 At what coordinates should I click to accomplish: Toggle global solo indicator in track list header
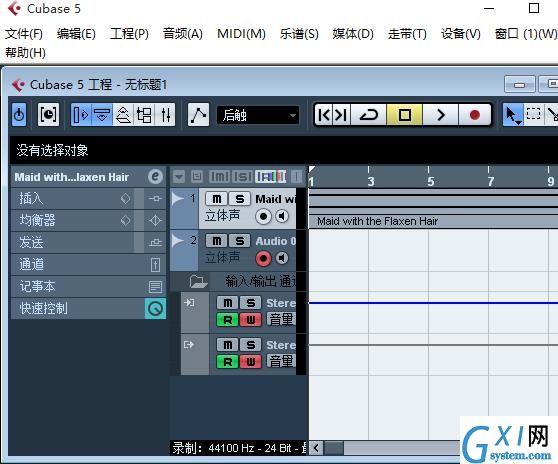coord(243,176)
